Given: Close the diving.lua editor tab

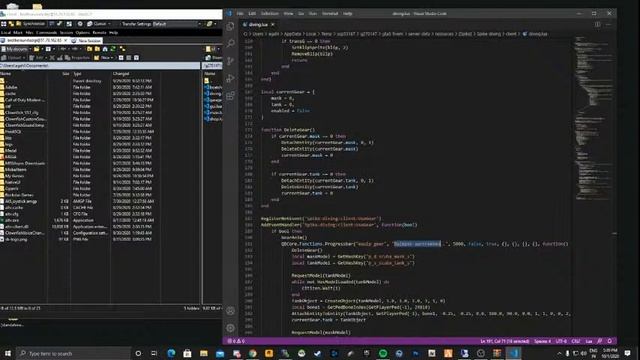Looking at the screenshot, I should (x=273, y=24).
